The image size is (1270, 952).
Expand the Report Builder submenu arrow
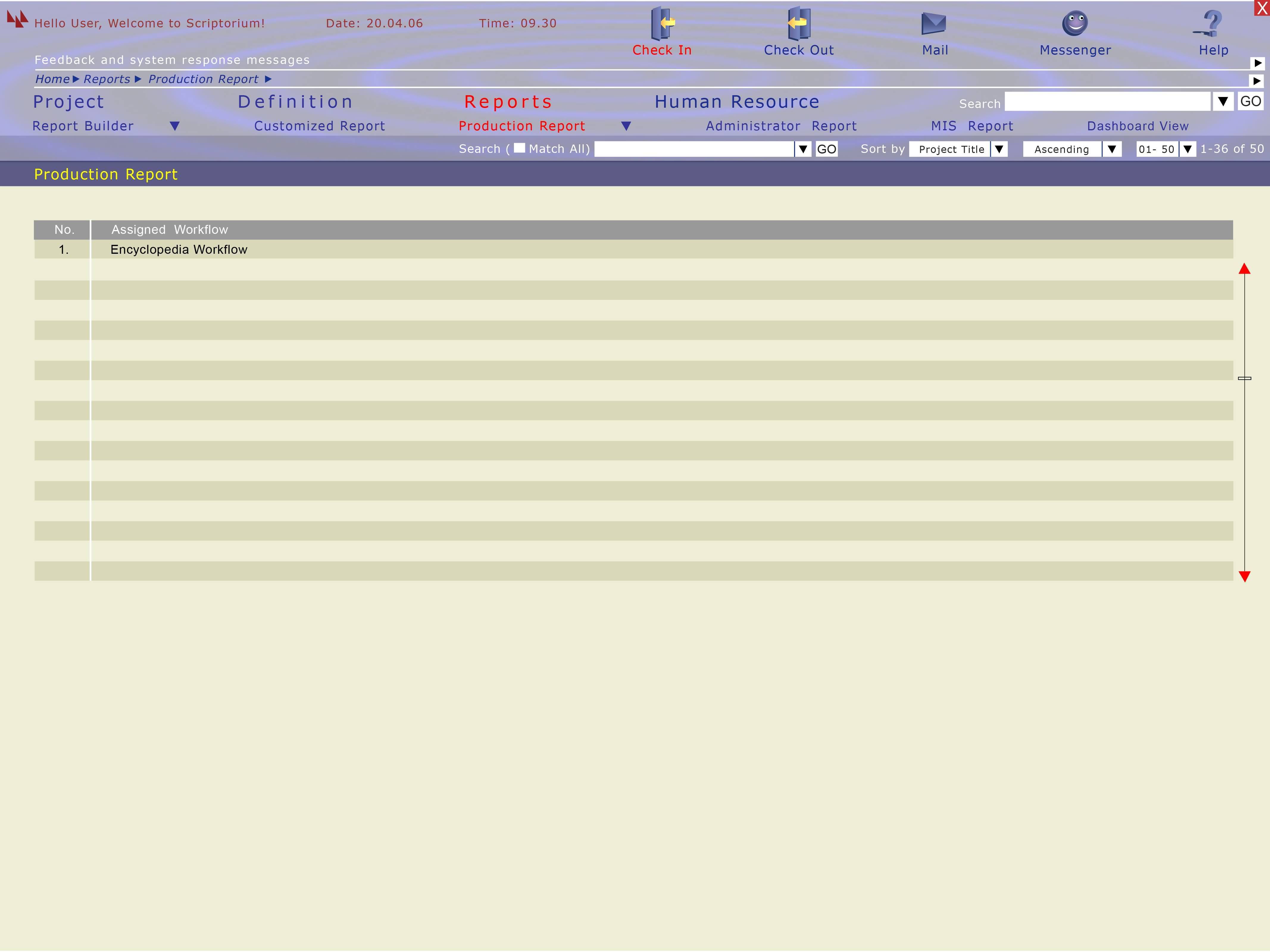(x=174, y=126)
